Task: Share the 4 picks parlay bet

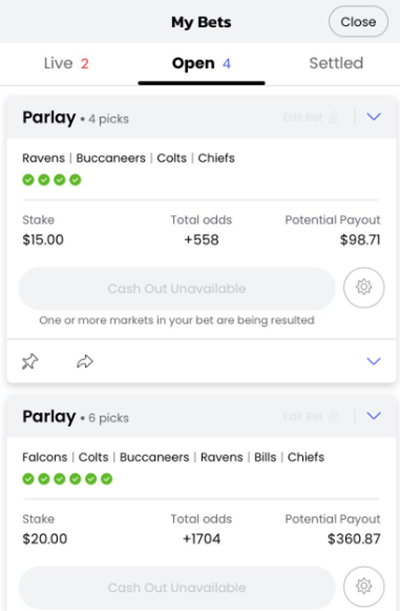Action: tap(85, 362)
